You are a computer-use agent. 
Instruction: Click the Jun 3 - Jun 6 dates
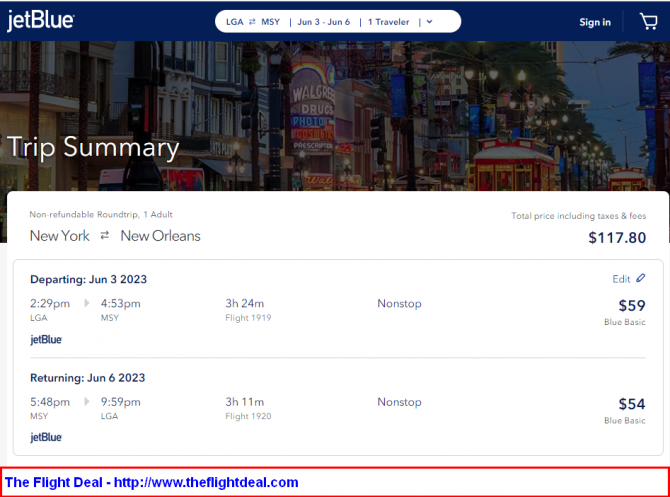tap(323, 22)
